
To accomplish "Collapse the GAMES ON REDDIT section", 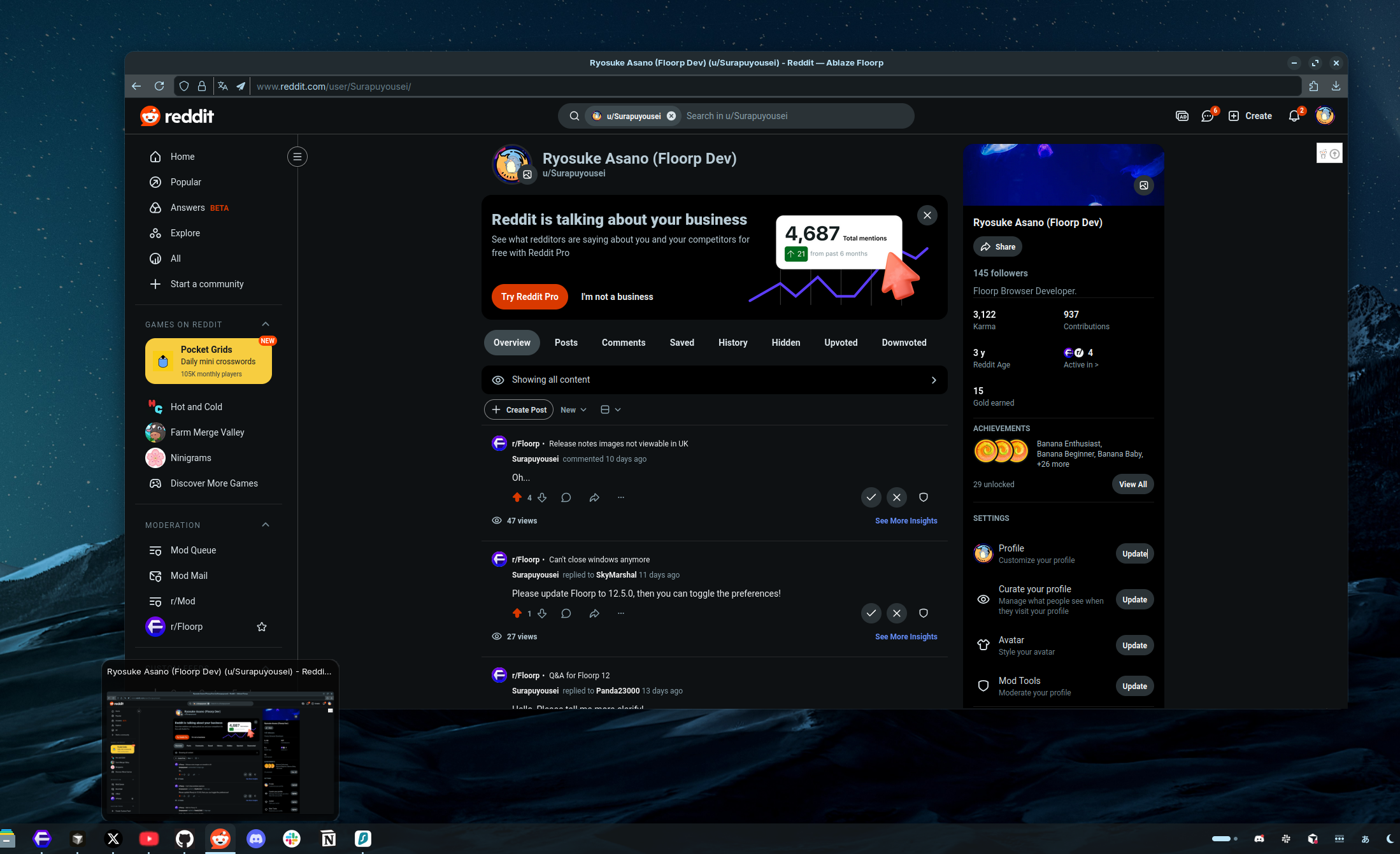I will pos(265,324).
